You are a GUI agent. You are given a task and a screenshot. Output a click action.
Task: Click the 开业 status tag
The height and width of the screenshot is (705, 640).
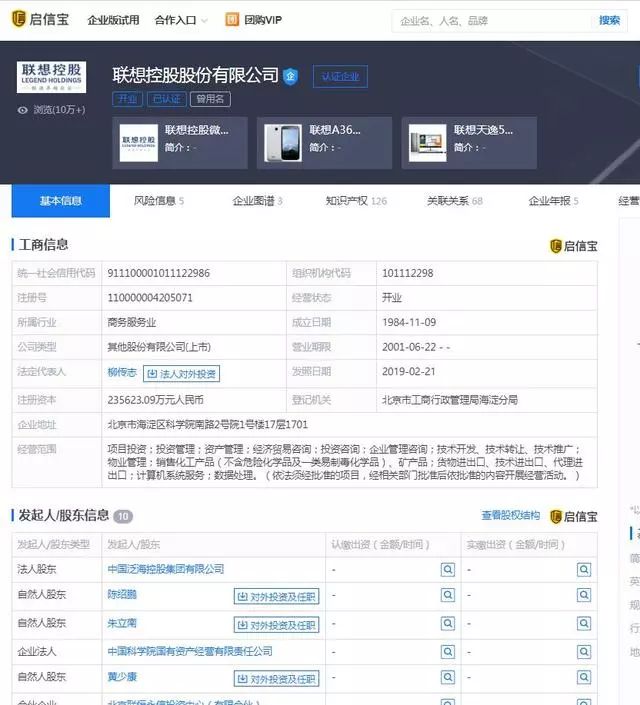click(x=127, y=99)
